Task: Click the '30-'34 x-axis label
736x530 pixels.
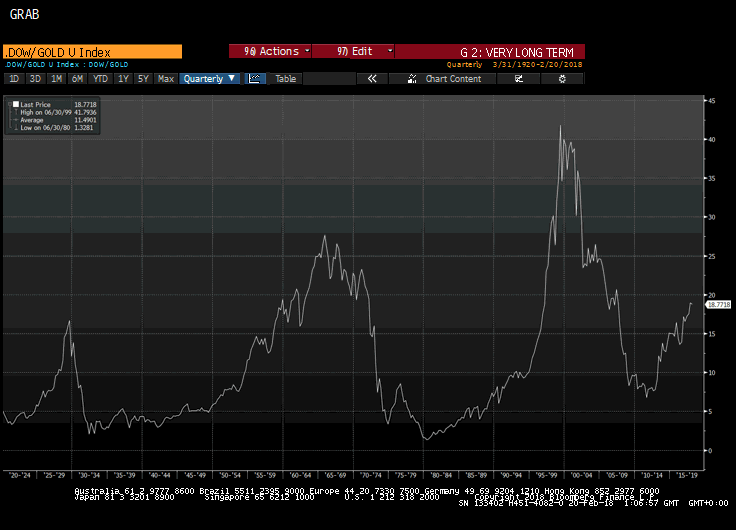Action: point(89,475)
